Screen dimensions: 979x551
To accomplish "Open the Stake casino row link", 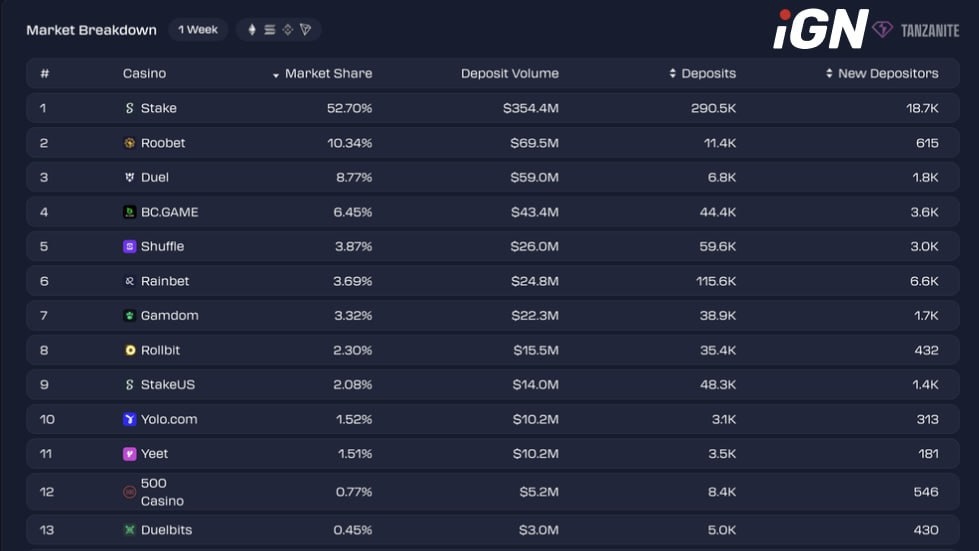I will pyautogui.click(x=158, y=108).
